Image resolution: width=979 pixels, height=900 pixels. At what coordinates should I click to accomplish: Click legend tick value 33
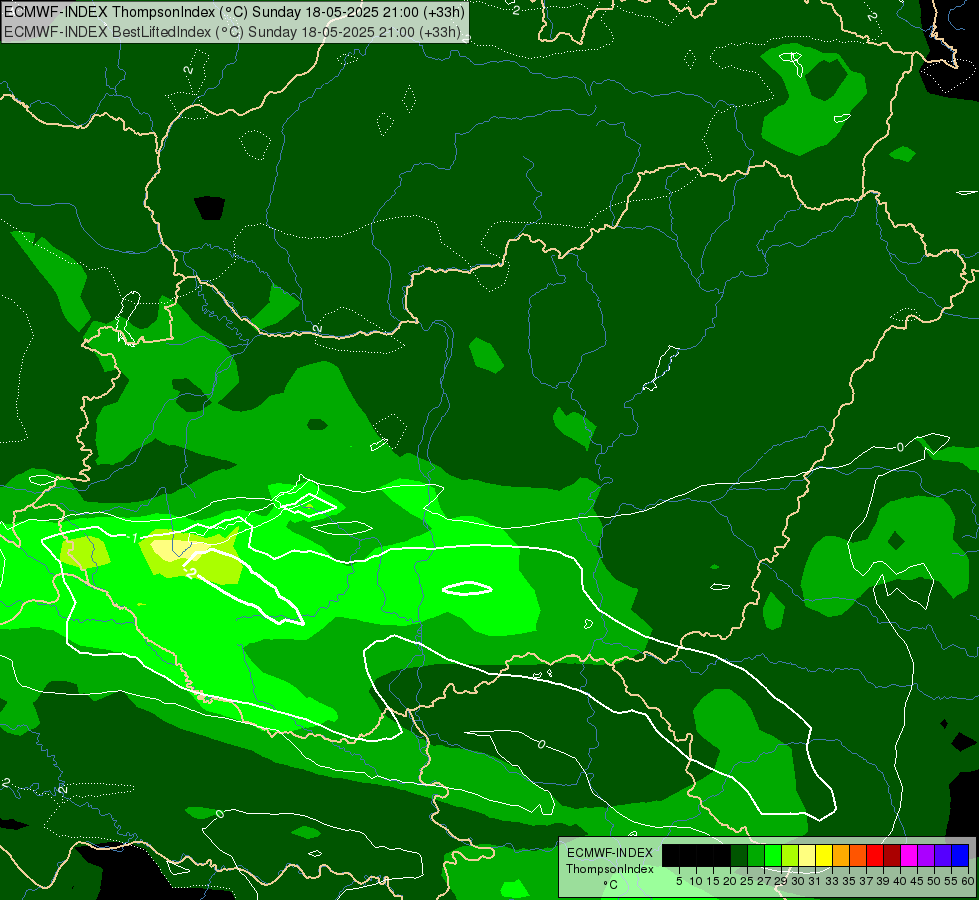[832, 881]
